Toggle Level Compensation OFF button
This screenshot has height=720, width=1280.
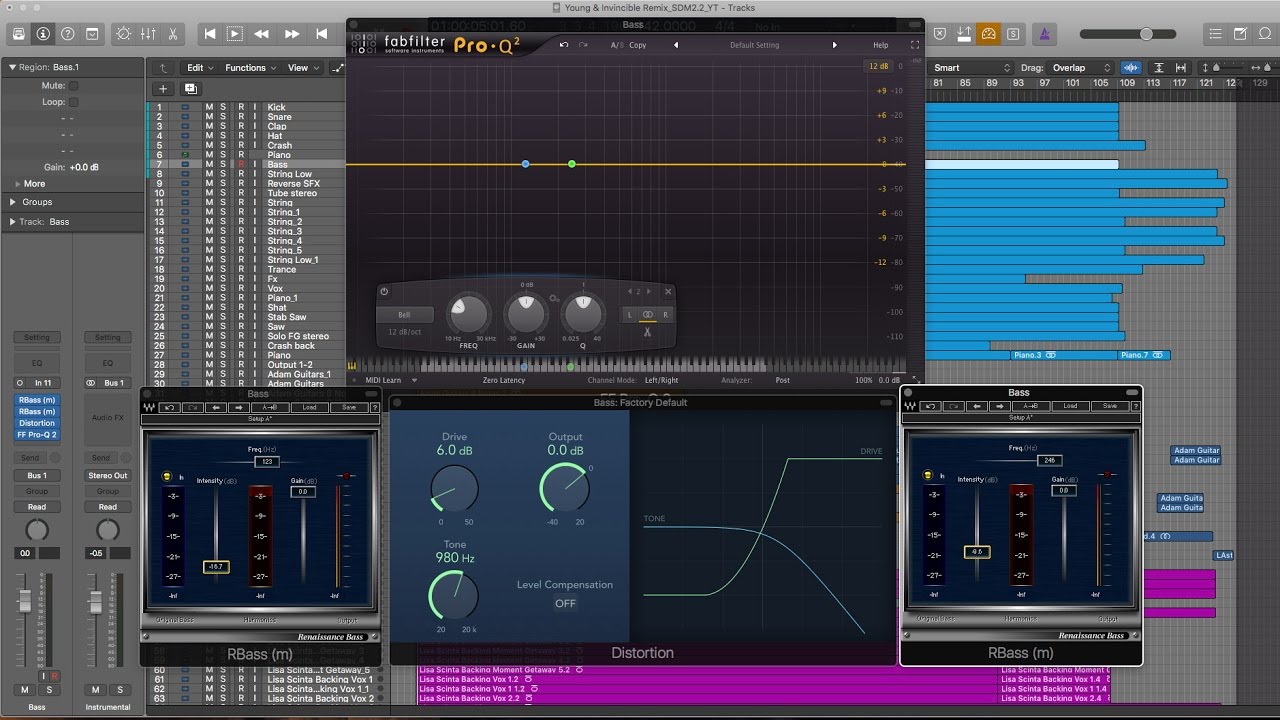point(565,603)
